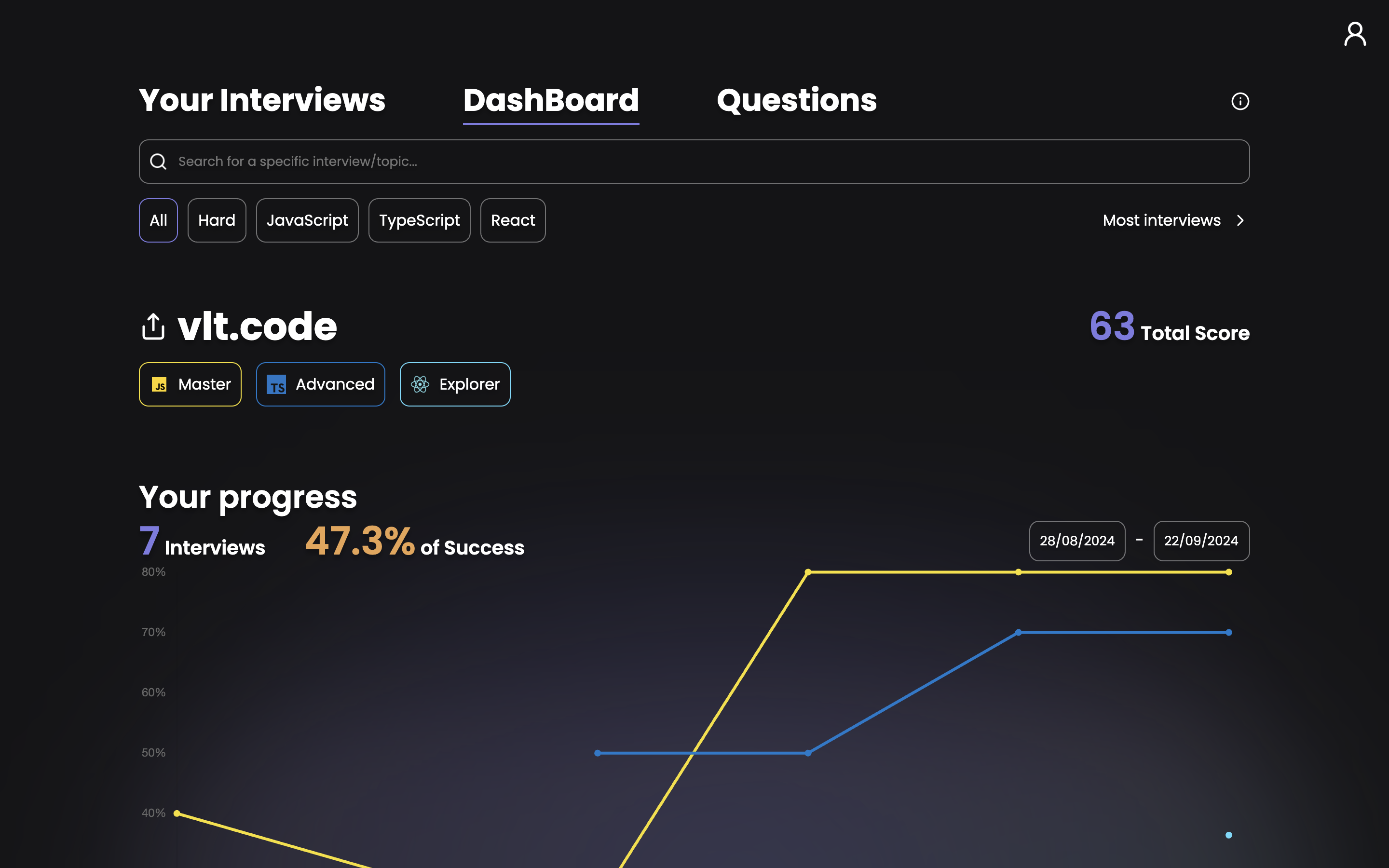Expand Most interviews via its chevron arrow
Screen dimensions: 1389x868
(x=1240, y=220)
